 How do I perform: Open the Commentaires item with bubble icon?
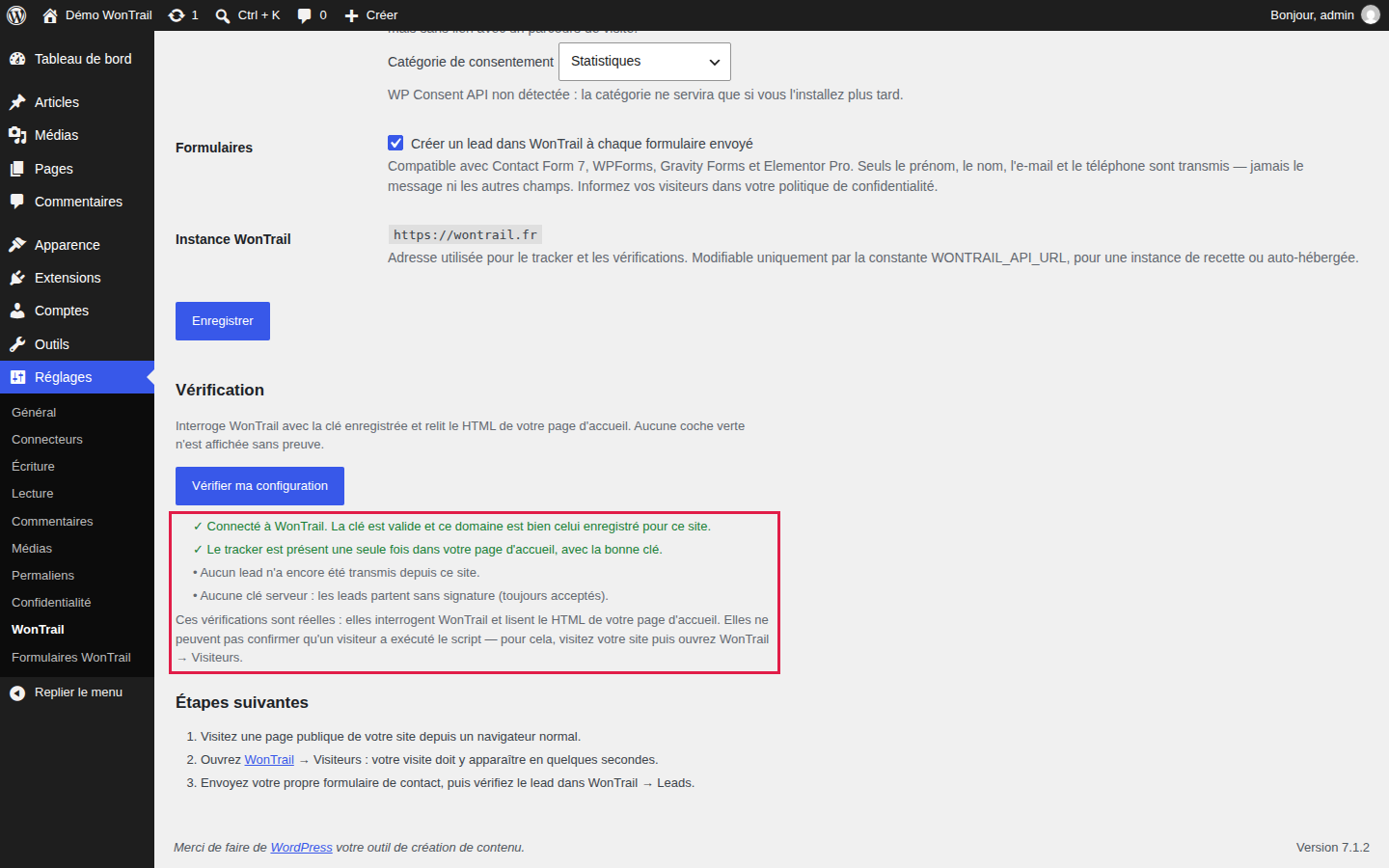77,202
